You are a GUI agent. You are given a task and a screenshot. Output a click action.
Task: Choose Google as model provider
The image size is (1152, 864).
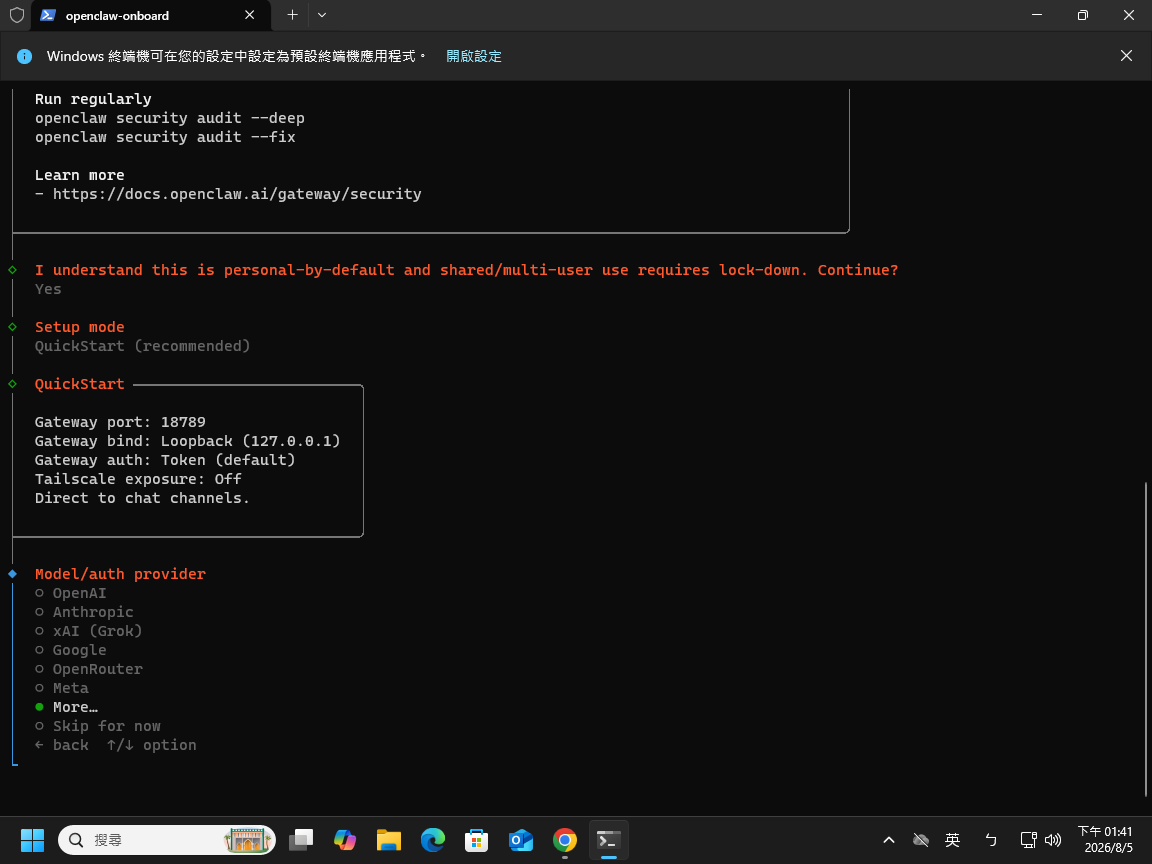point(71,650)
